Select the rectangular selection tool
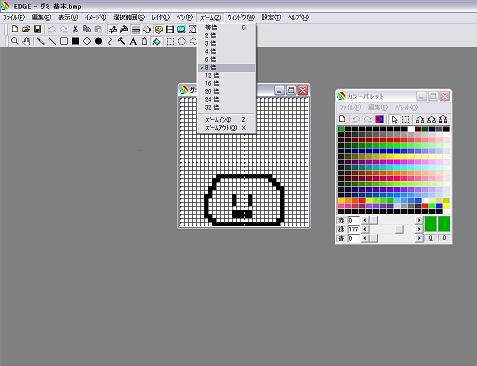 pos(170,41)
